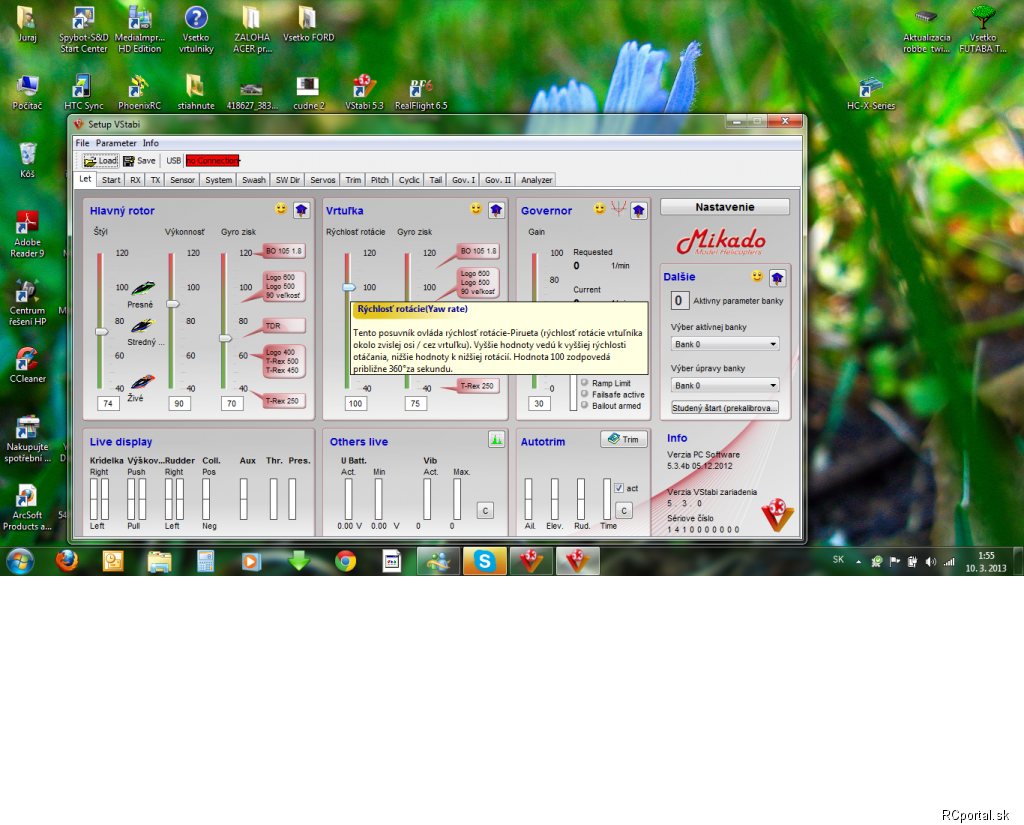Click the Save button in toolbar

click(x=140, y=161)
